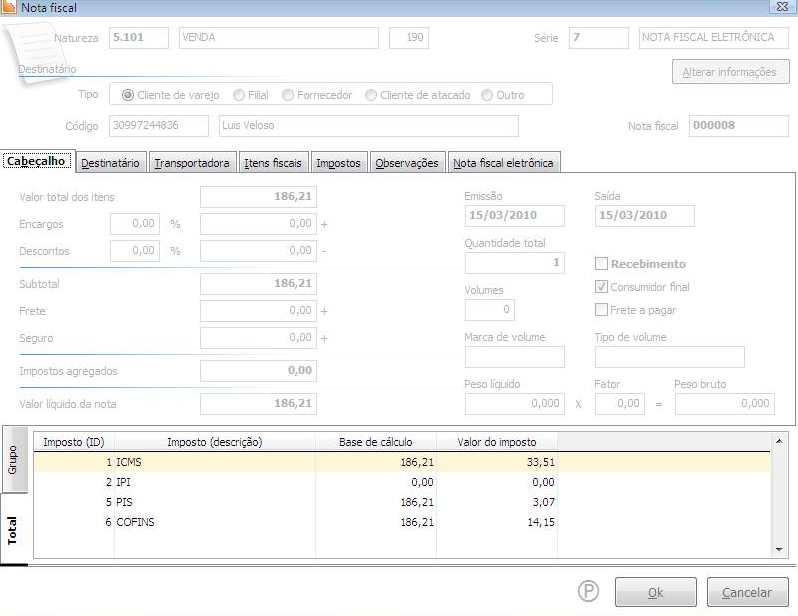Click the Código field 30997244836
This screenshot has height=616, width=798.
(159, 126)
